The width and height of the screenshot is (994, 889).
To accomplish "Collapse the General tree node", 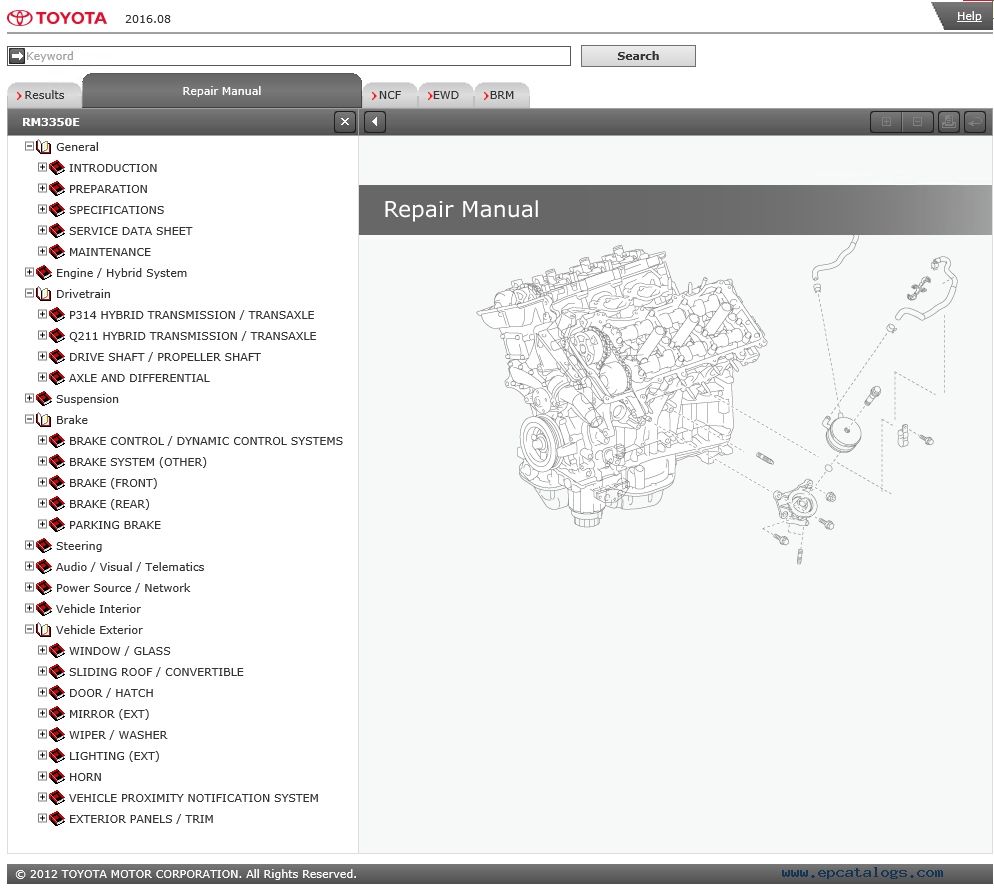I will pyautogui.click(x=29, y=146).
